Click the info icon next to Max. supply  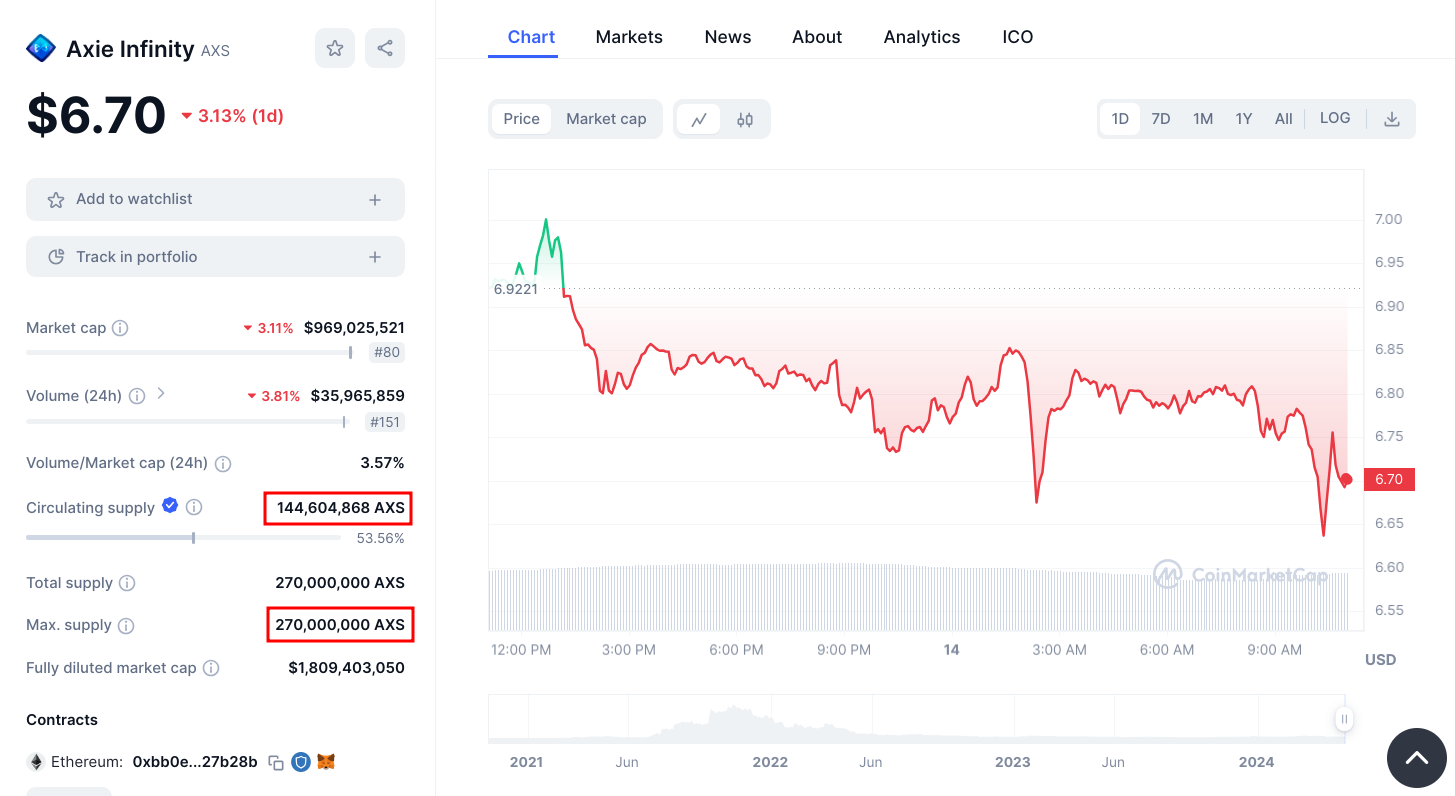click(125, 625)
